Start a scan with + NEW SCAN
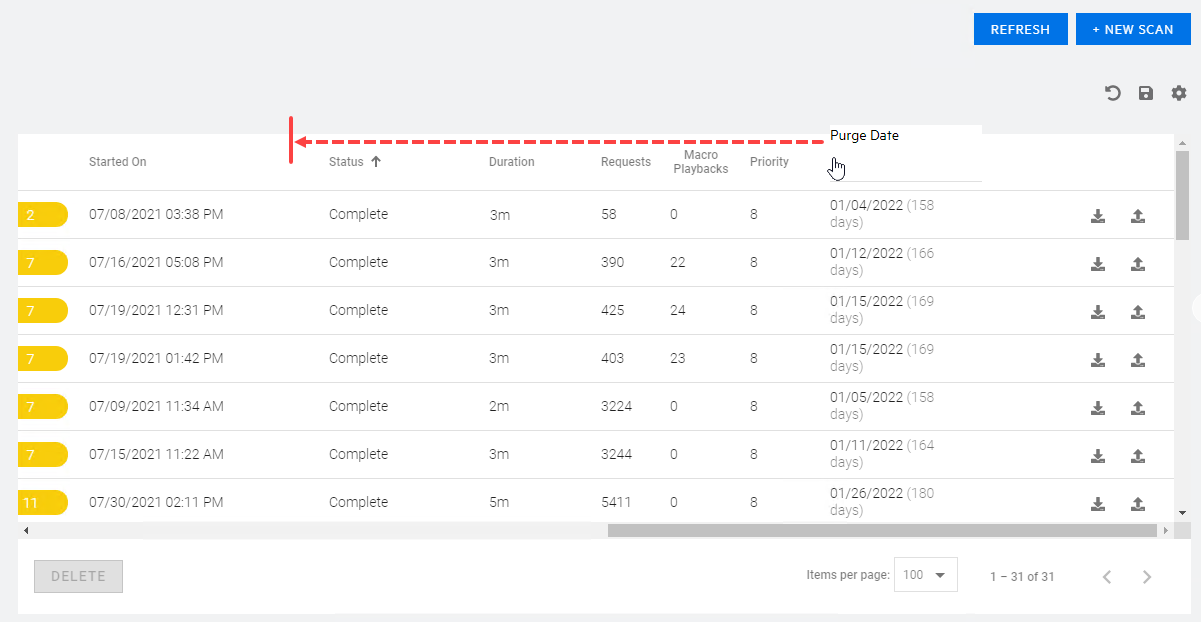1201x622 pixels. click(1132, 29)
